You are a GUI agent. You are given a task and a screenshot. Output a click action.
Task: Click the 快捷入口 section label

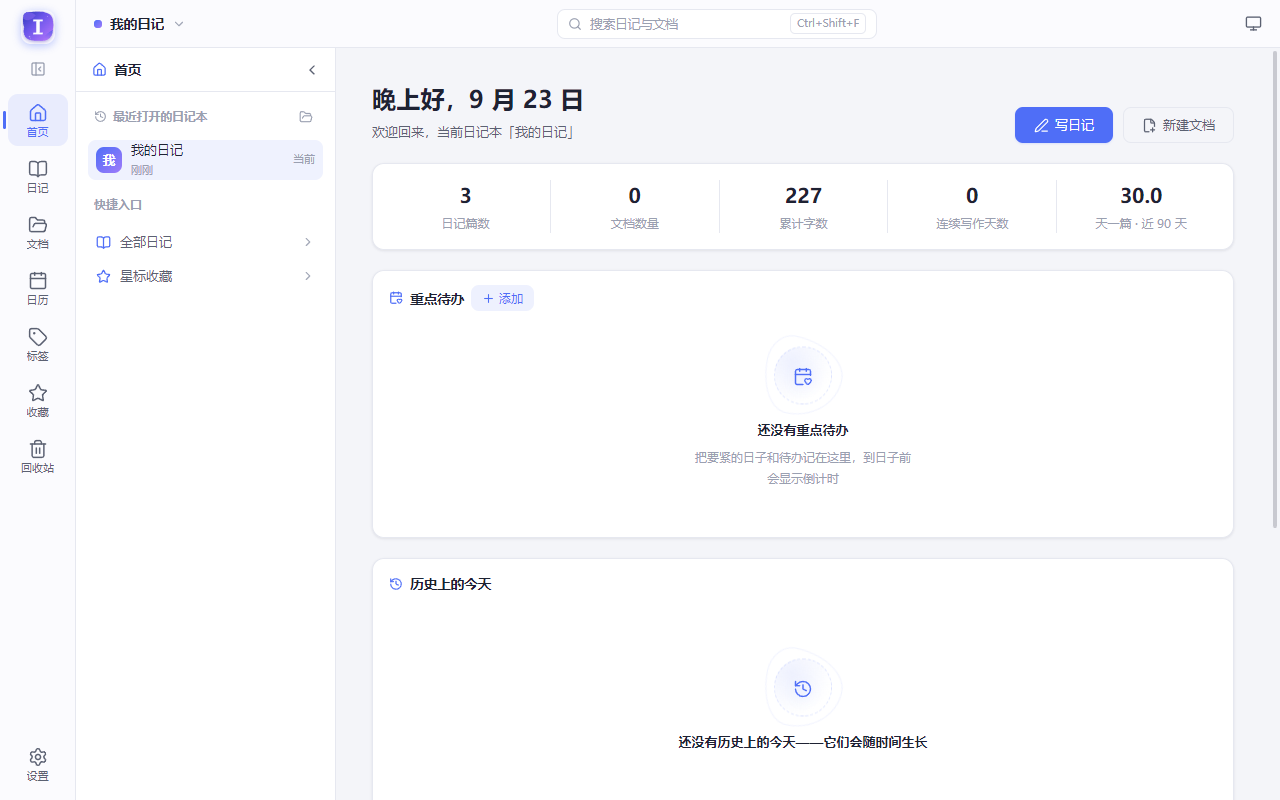coord(118,205)
